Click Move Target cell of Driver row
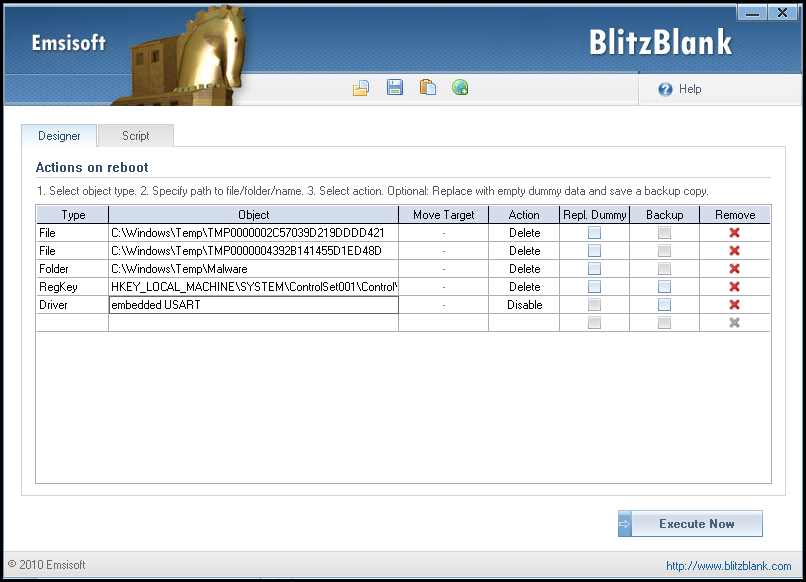 pos(444,304)
